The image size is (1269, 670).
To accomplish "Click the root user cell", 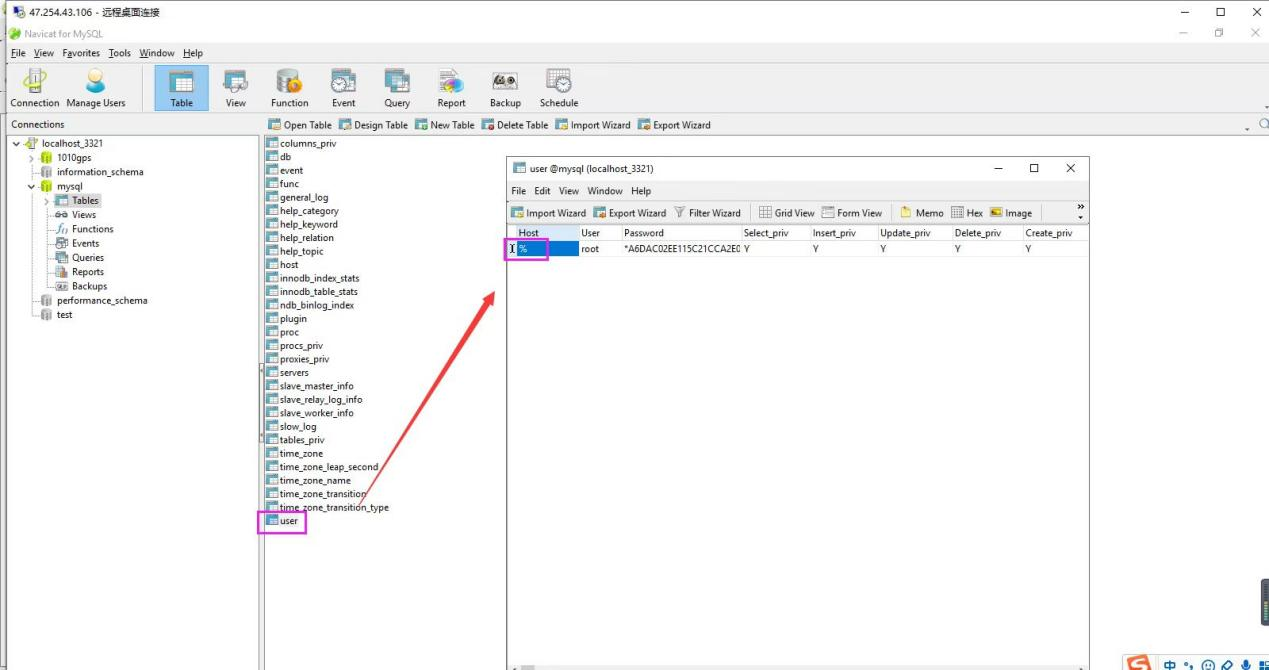I will tap(599, 249).
